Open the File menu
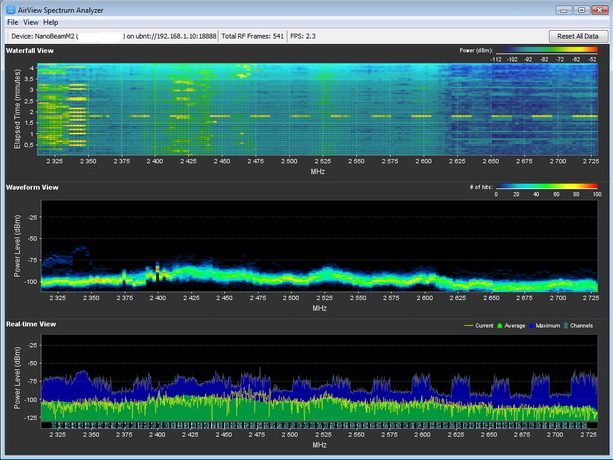 13,21
